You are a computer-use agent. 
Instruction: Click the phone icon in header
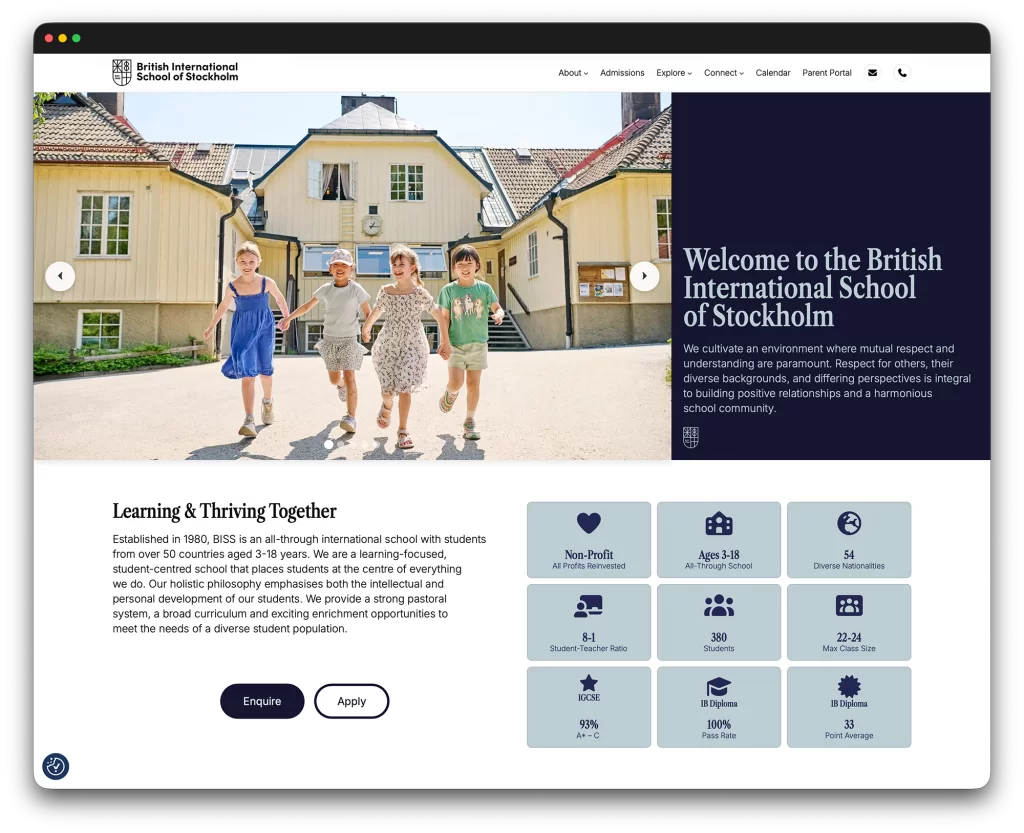click(902, 73)
